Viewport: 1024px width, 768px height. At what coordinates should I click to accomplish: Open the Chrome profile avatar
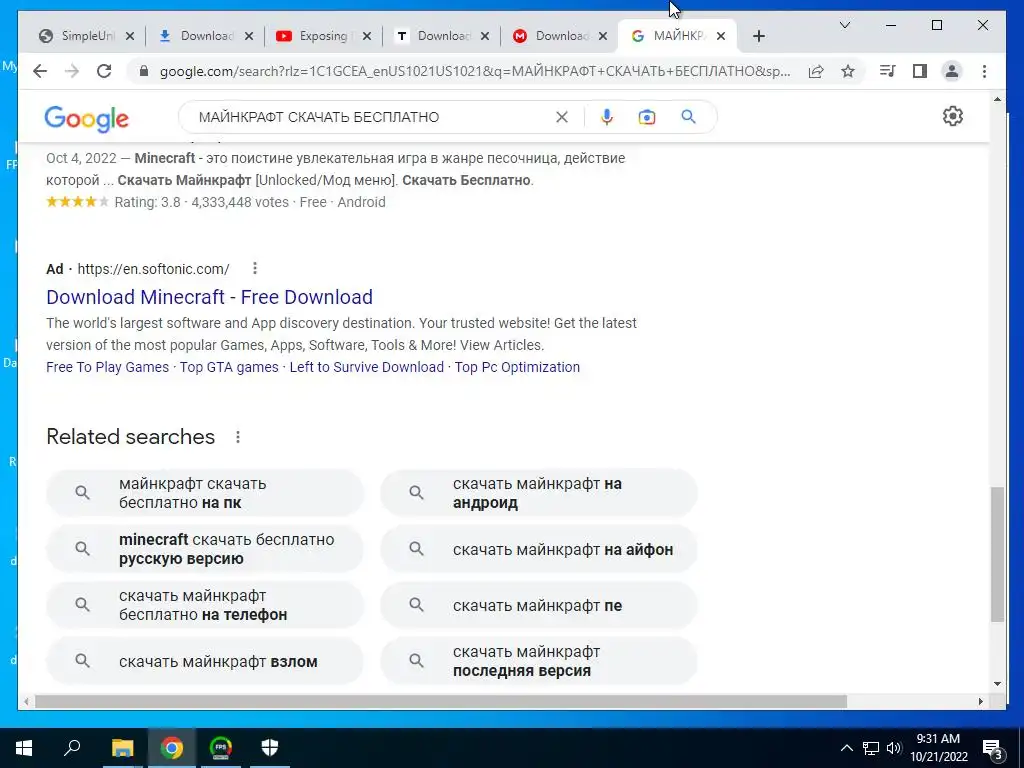pos(952,71)
